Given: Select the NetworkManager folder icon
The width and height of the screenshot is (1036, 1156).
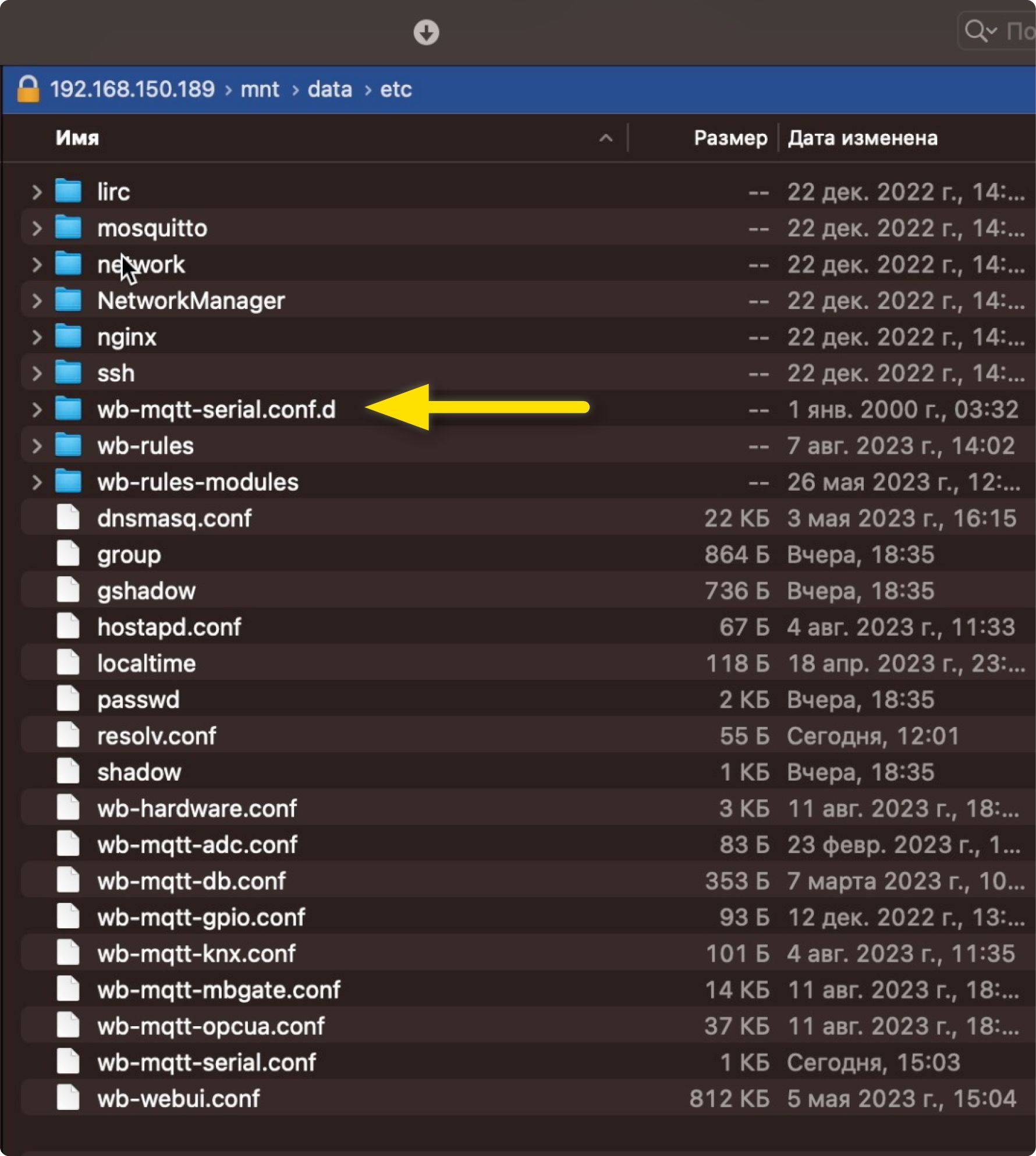Looking at the screenshot, I should 68,300.
